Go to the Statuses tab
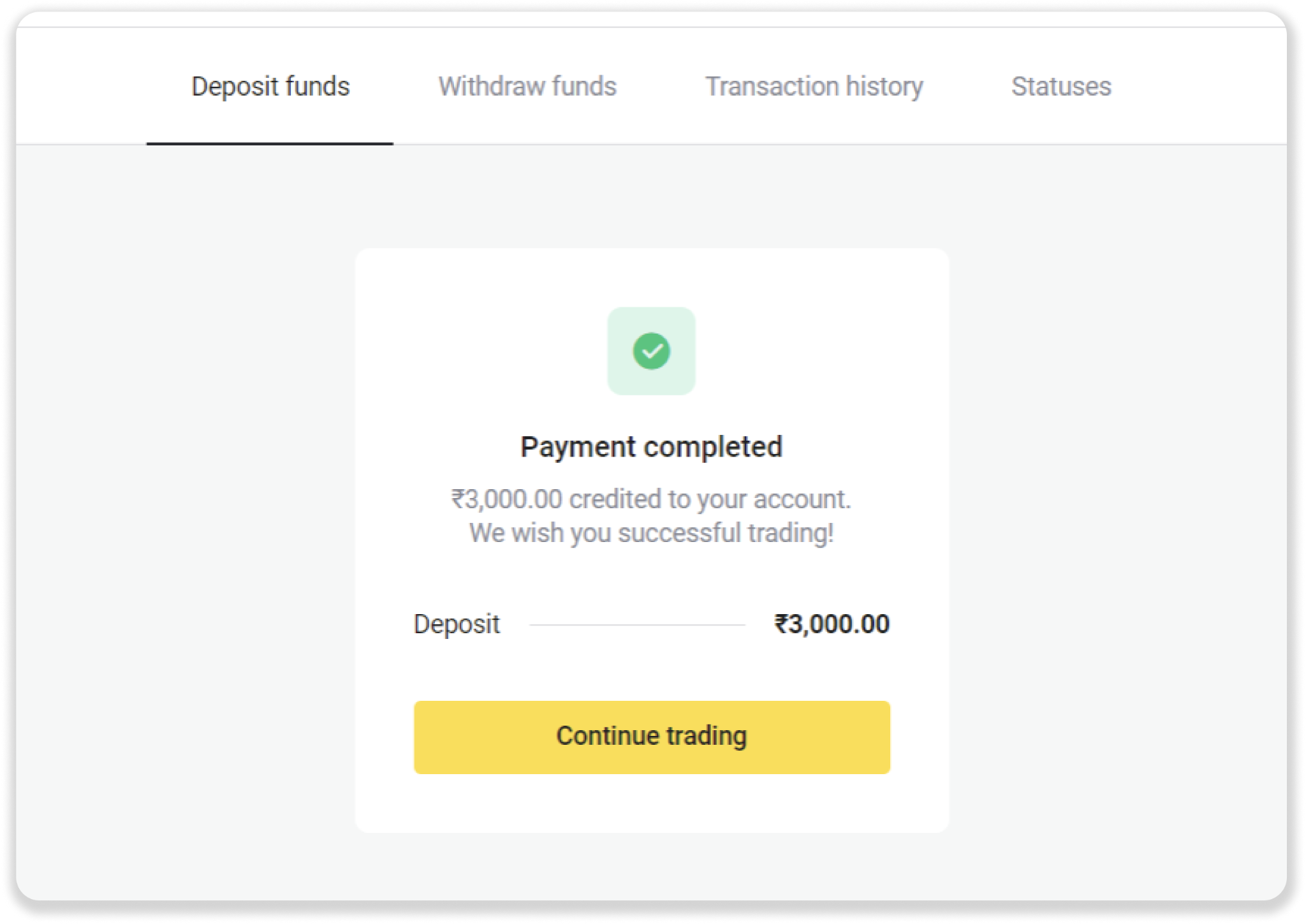The height and width of the screenshot is (924, 1306). [x=1061, y=86]
